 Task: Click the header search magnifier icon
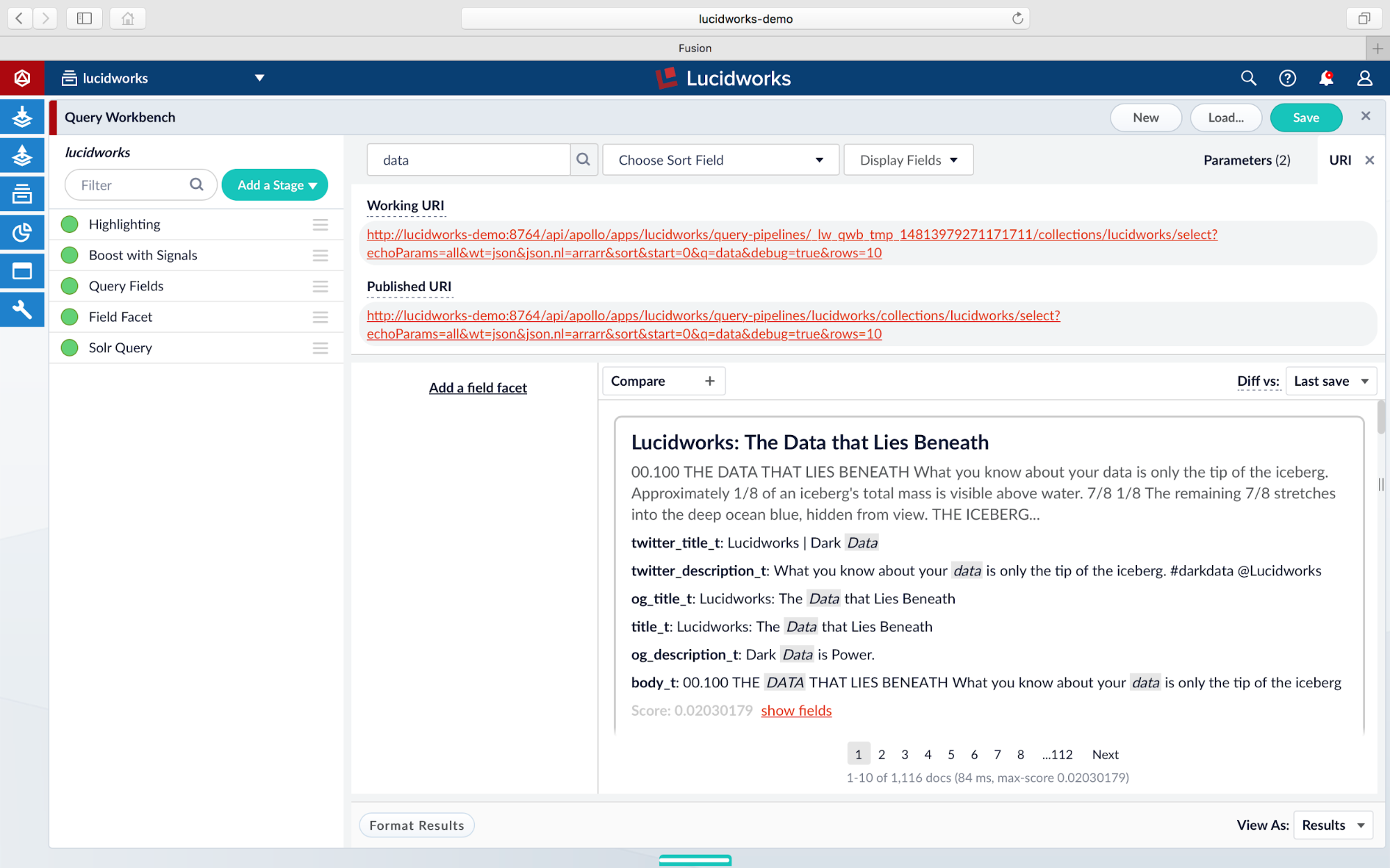(x=1249, y=78)
